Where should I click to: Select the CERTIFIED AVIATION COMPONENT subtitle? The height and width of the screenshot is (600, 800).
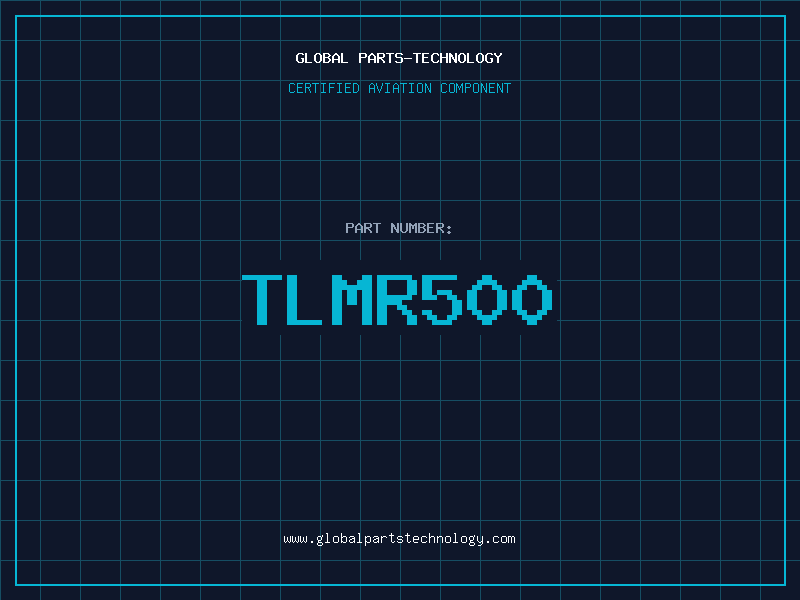(399, 88)
